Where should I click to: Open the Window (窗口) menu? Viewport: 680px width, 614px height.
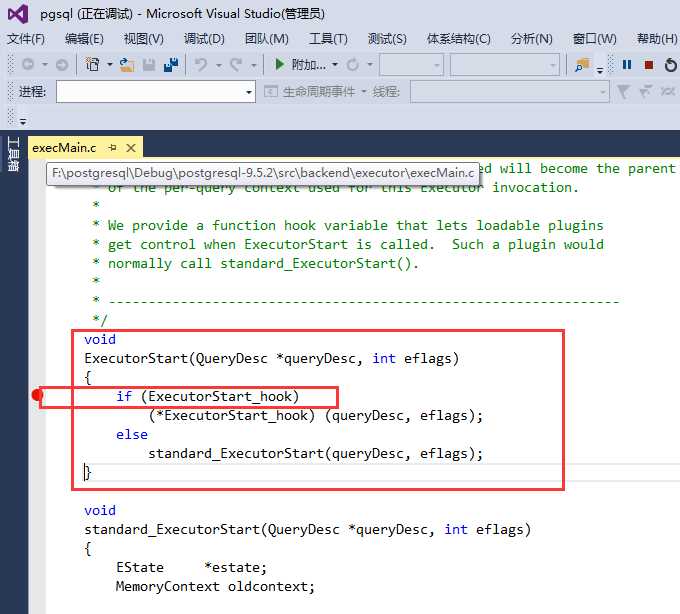[595, 39]
